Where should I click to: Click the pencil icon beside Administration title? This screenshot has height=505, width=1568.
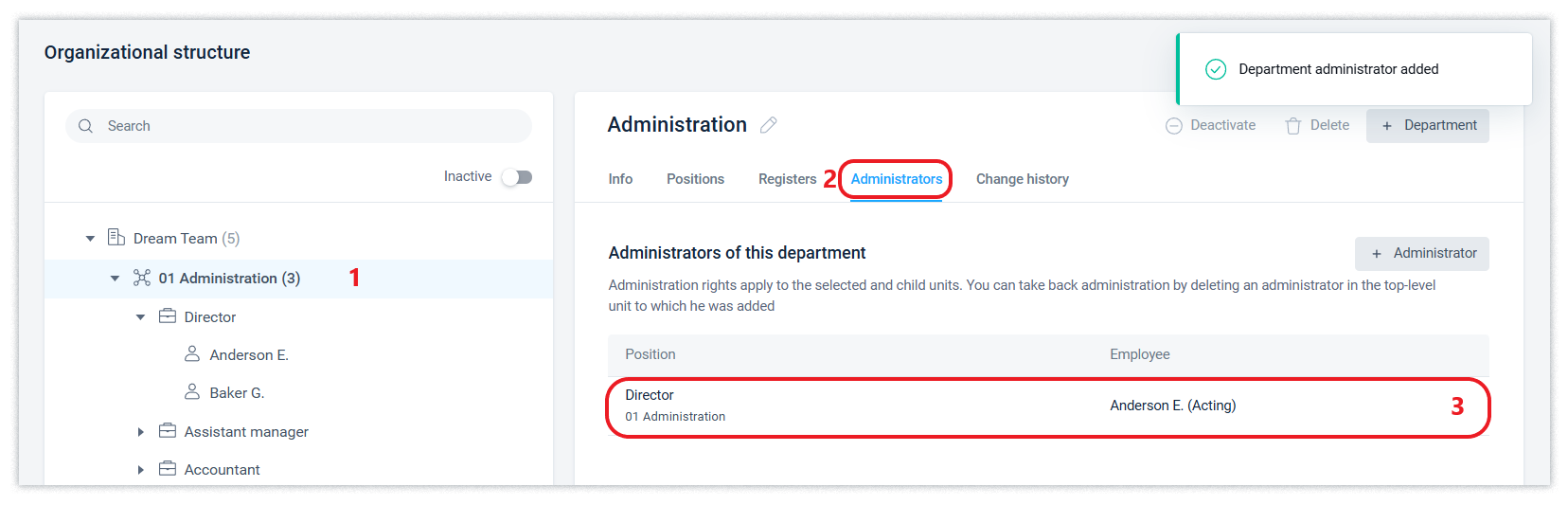pyautogui.click(x=769, y=125)
